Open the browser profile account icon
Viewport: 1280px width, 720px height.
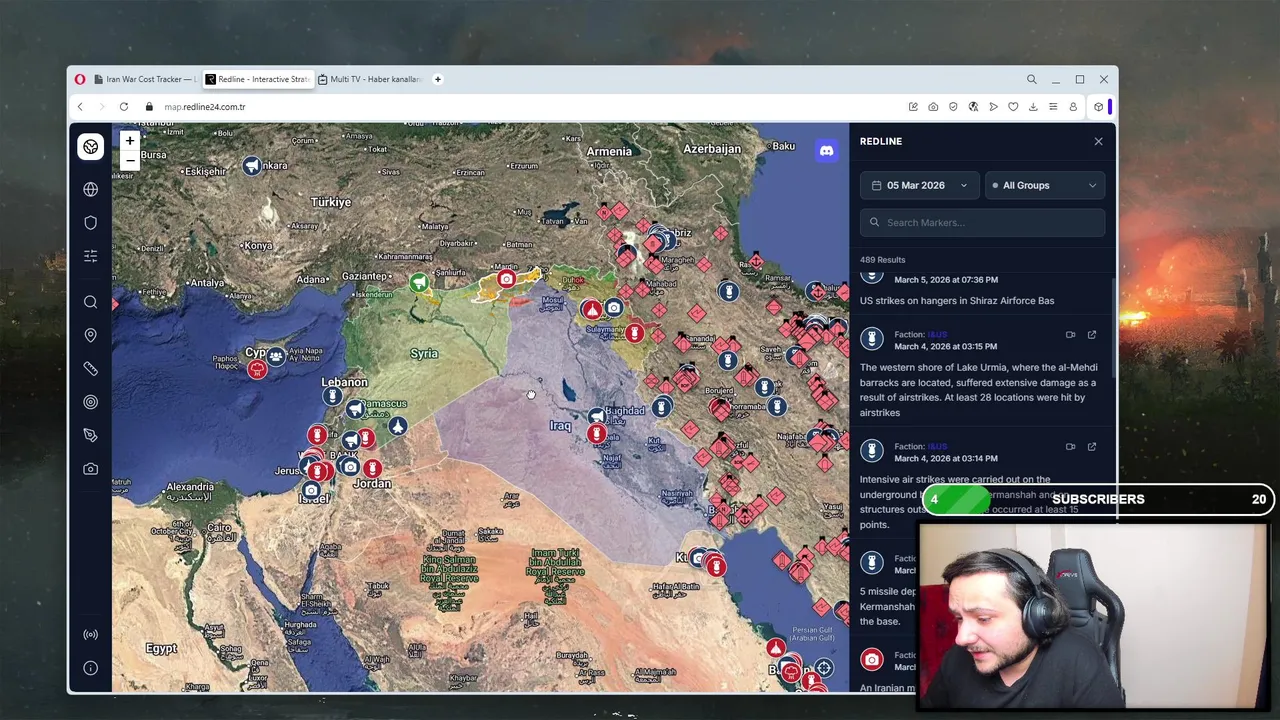1073,107
